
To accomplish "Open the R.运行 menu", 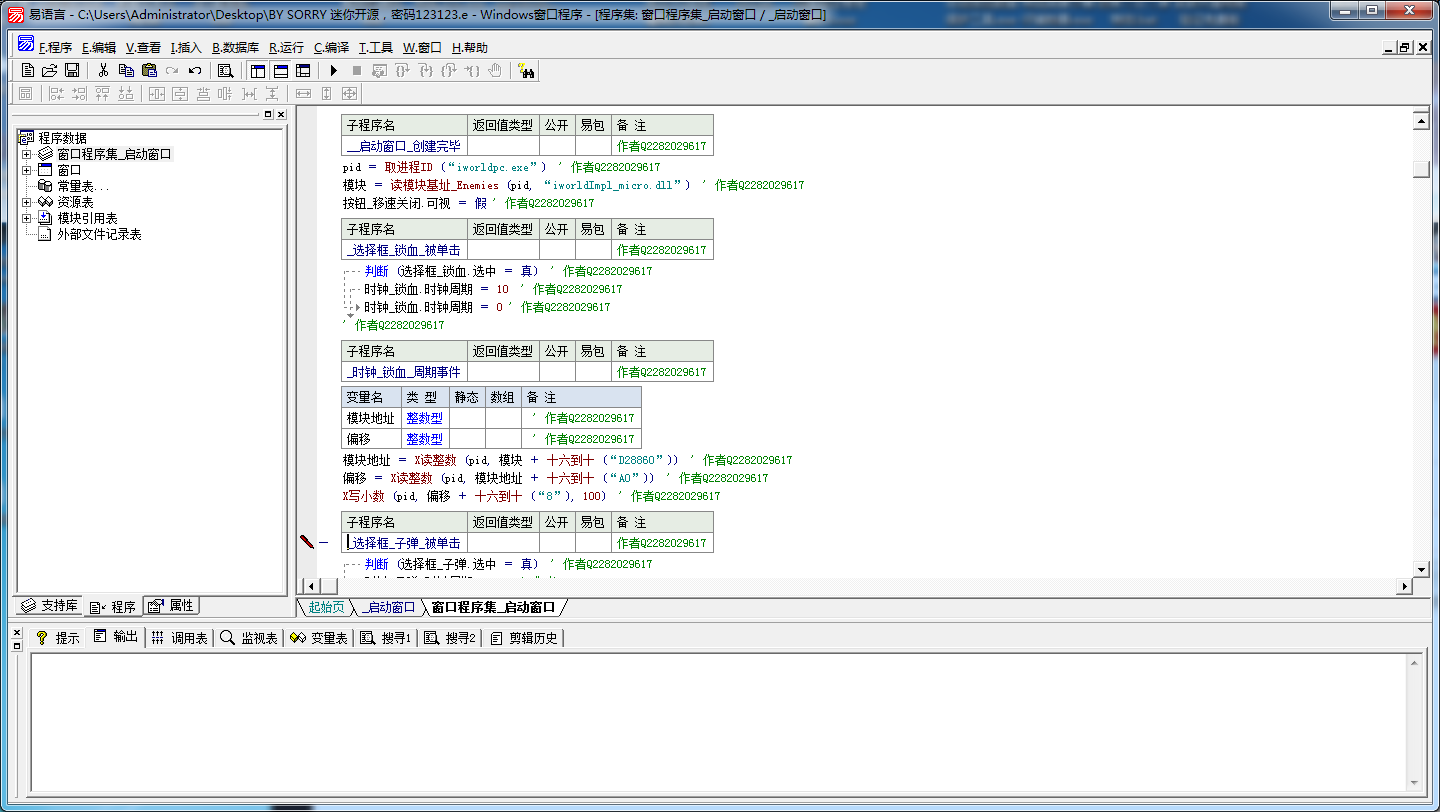I will pyautogui.click(x=286, y=47).
